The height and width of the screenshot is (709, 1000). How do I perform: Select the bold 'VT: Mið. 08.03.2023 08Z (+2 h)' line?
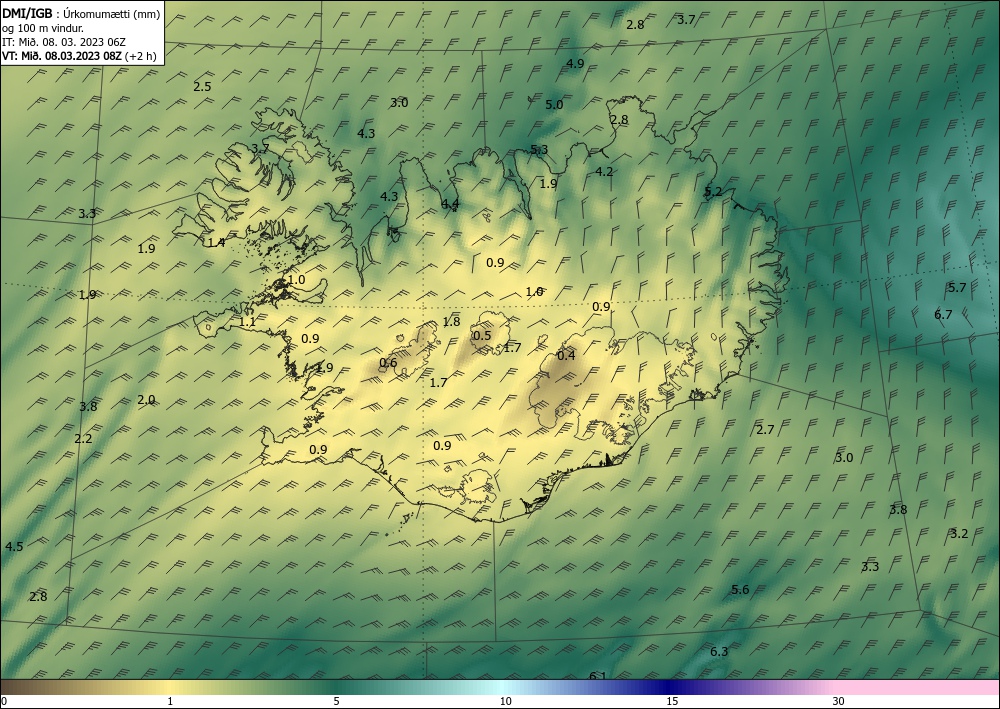79,56
